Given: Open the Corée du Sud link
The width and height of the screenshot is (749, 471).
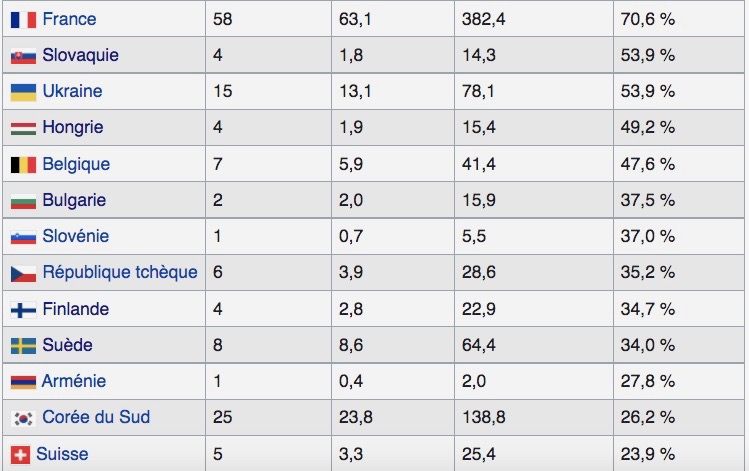Looking at the screenshot, I should (96, 417).
